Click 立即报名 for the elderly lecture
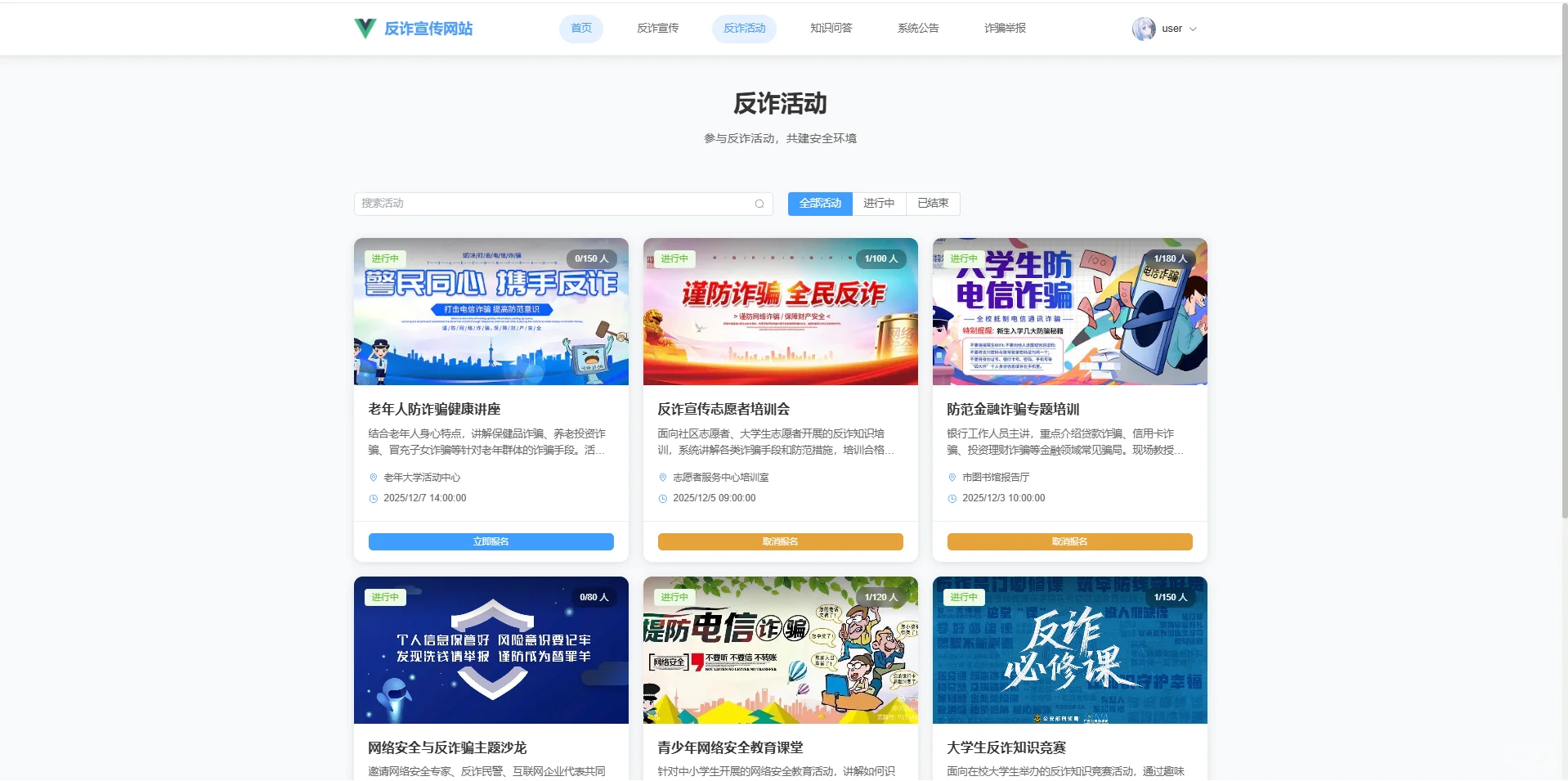This screenshot has height=781, width=1568. (x=491, y=541)
